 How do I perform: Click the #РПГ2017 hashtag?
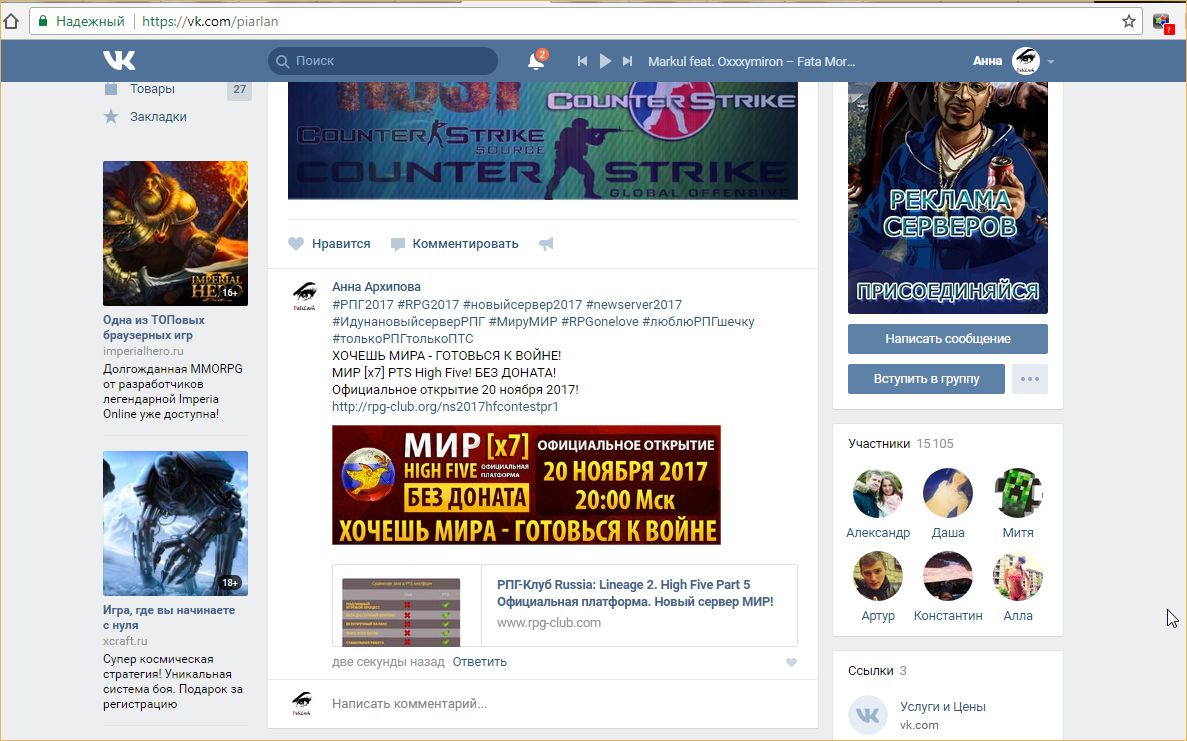(363, 304)
